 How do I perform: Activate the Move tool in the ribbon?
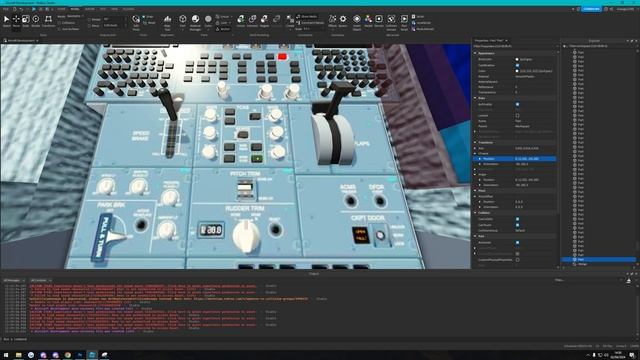(16, 21)
